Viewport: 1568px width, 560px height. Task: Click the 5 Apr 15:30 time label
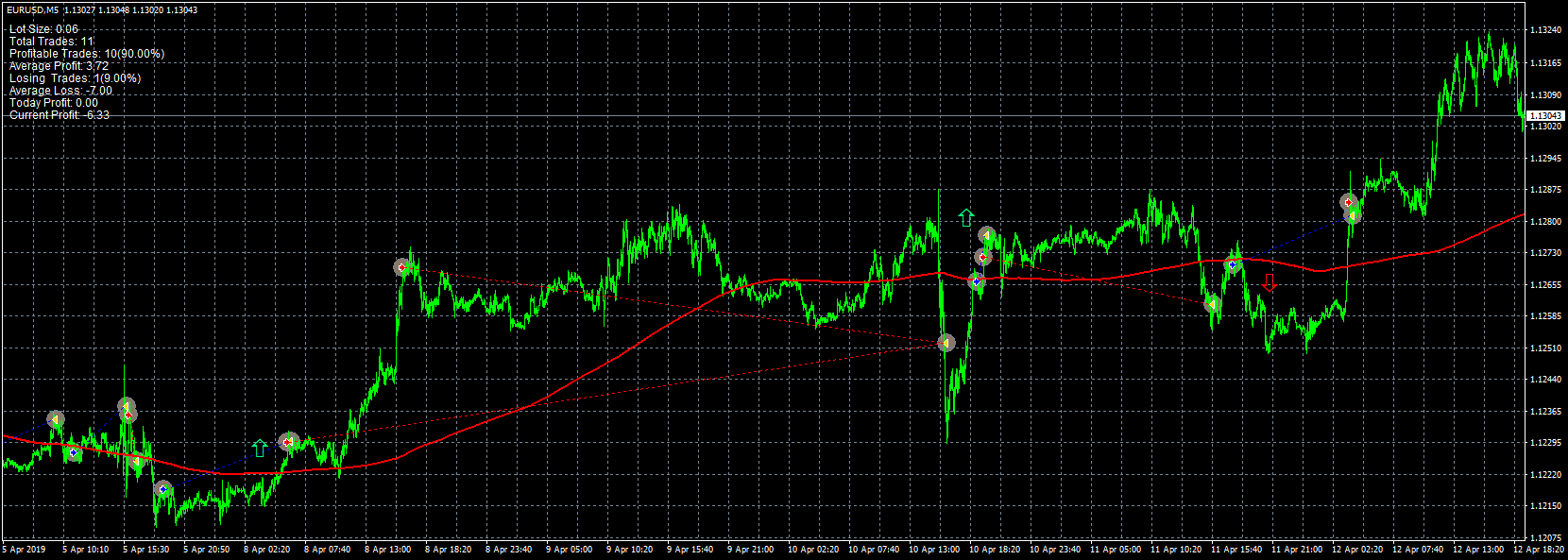click(x=146, y=550)
